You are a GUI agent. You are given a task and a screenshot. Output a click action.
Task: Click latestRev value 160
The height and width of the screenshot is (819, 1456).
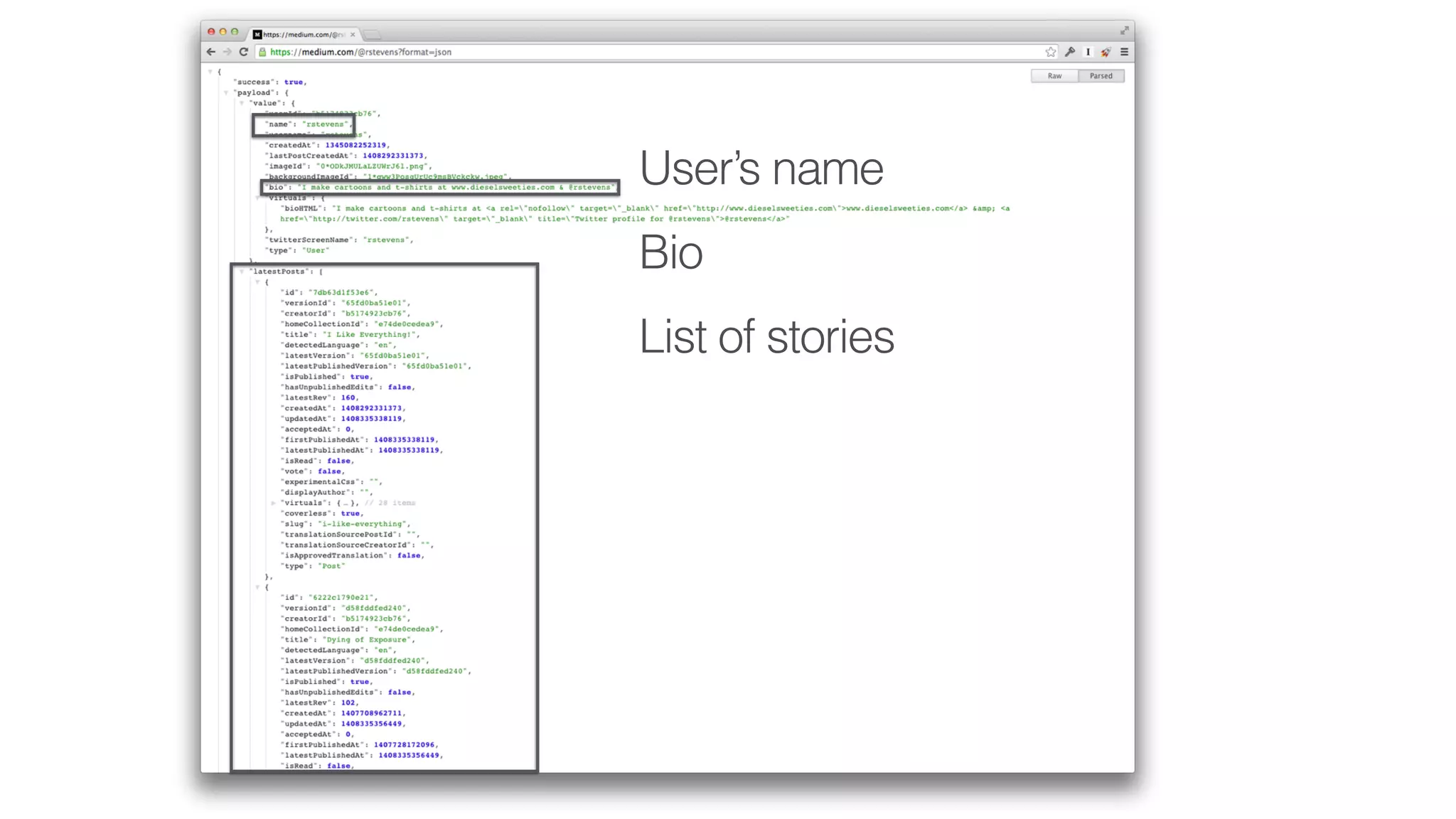point(348,398)
